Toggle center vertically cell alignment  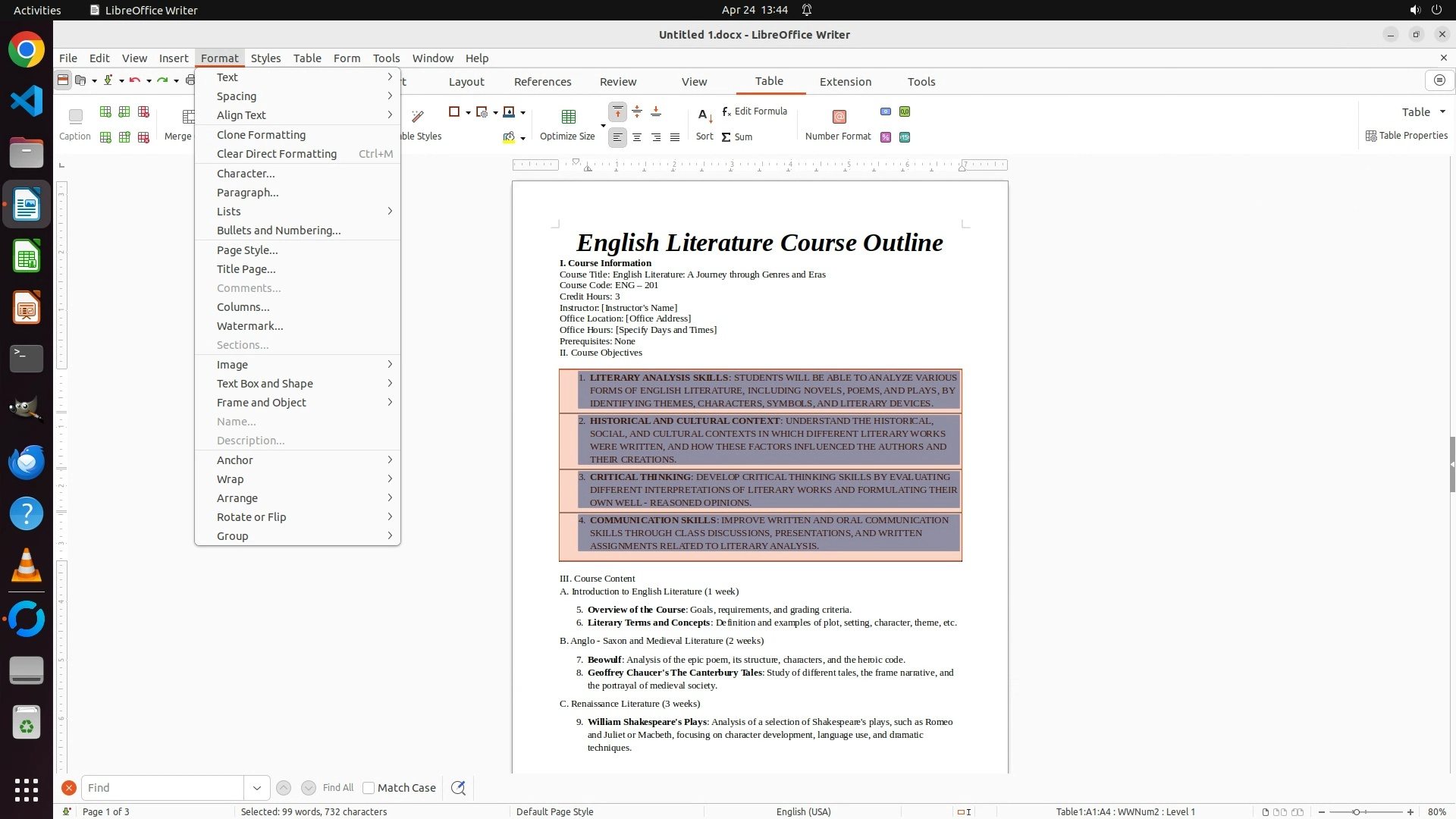coord(637,112)
